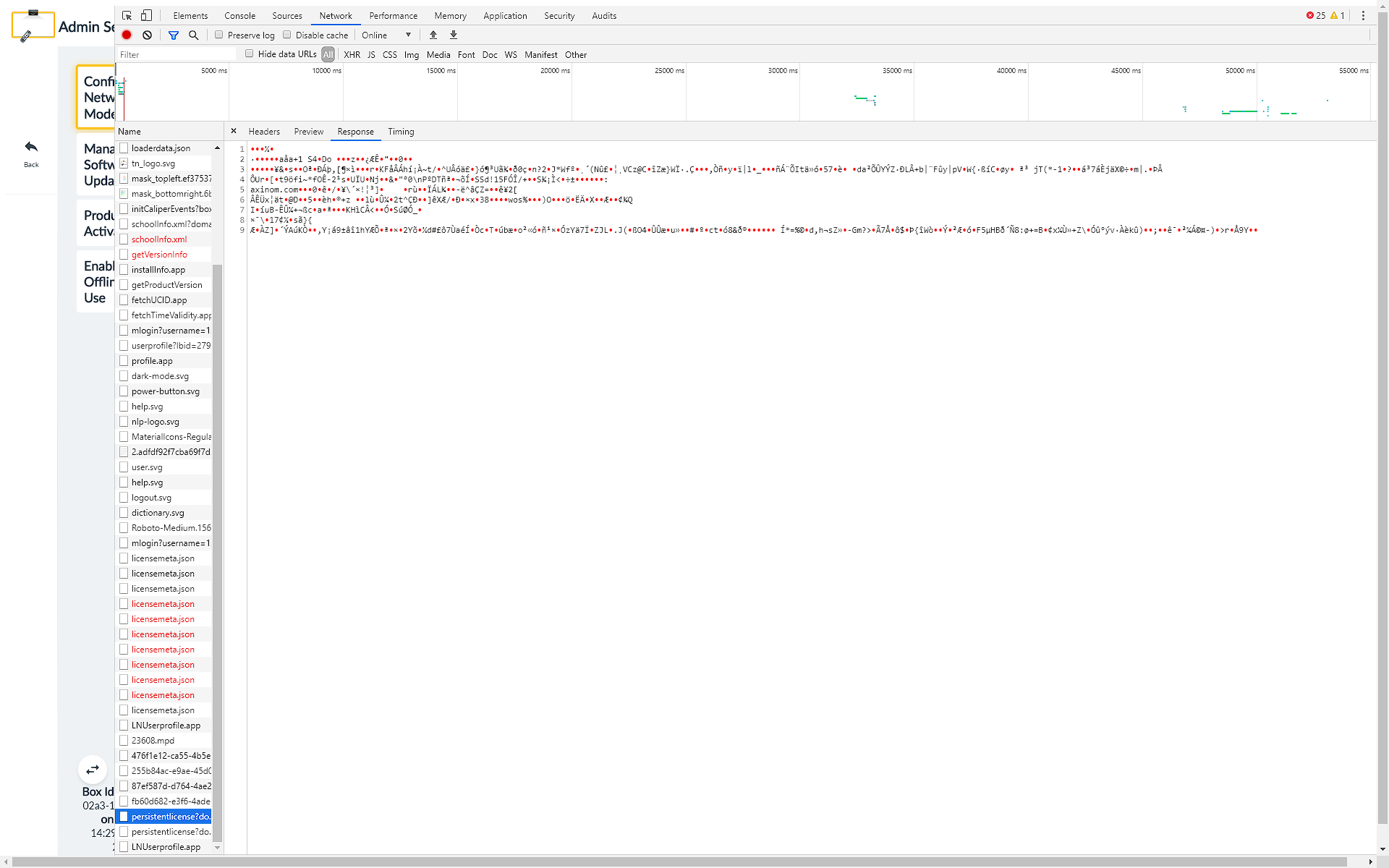The image size is (1389, 868).
Task: Enable the Disable cache option
Action: 287,34
